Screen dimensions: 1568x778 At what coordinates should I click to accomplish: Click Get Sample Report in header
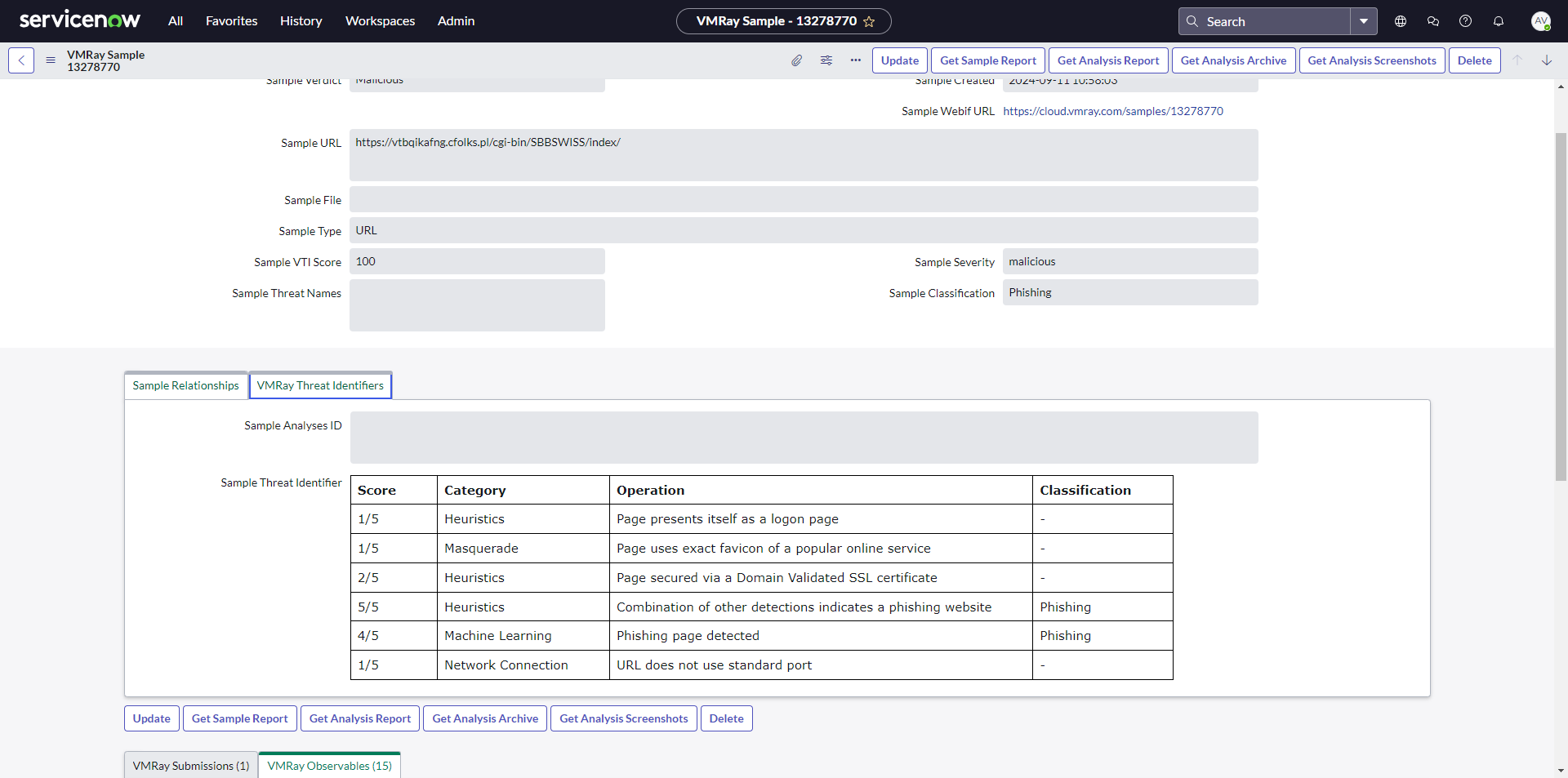[x=988, y=60]
